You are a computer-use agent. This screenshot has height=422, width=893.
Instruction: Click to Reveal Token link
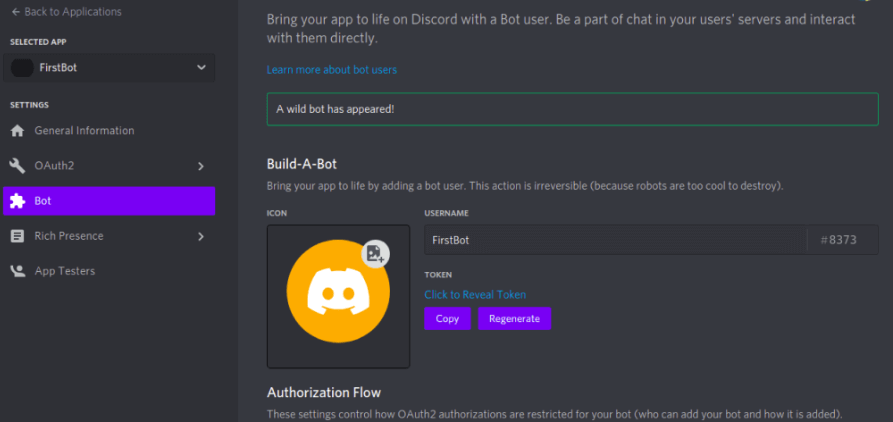[475, 294]
